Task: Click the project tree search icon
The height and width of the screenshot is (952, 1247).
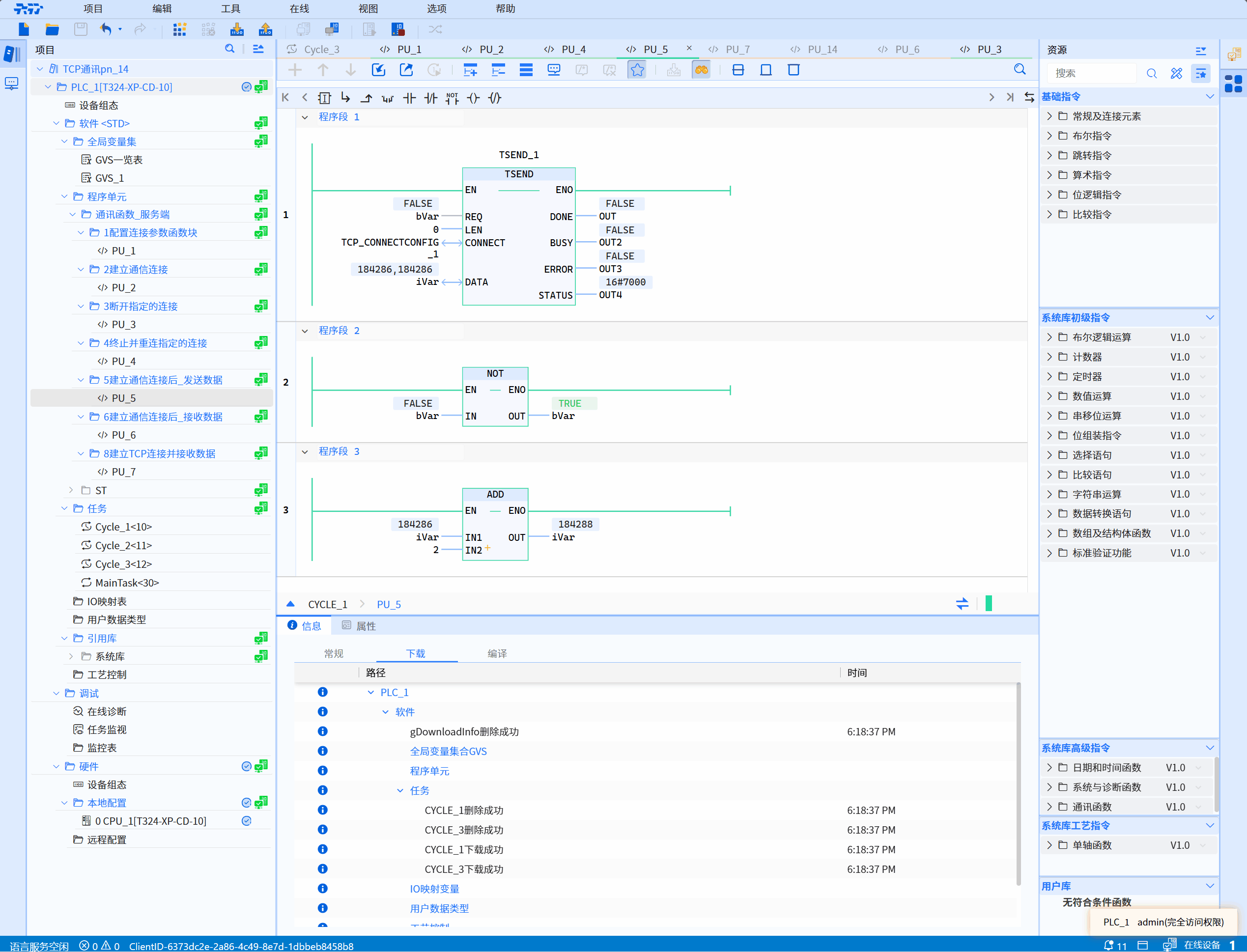Action: point(229,49)
